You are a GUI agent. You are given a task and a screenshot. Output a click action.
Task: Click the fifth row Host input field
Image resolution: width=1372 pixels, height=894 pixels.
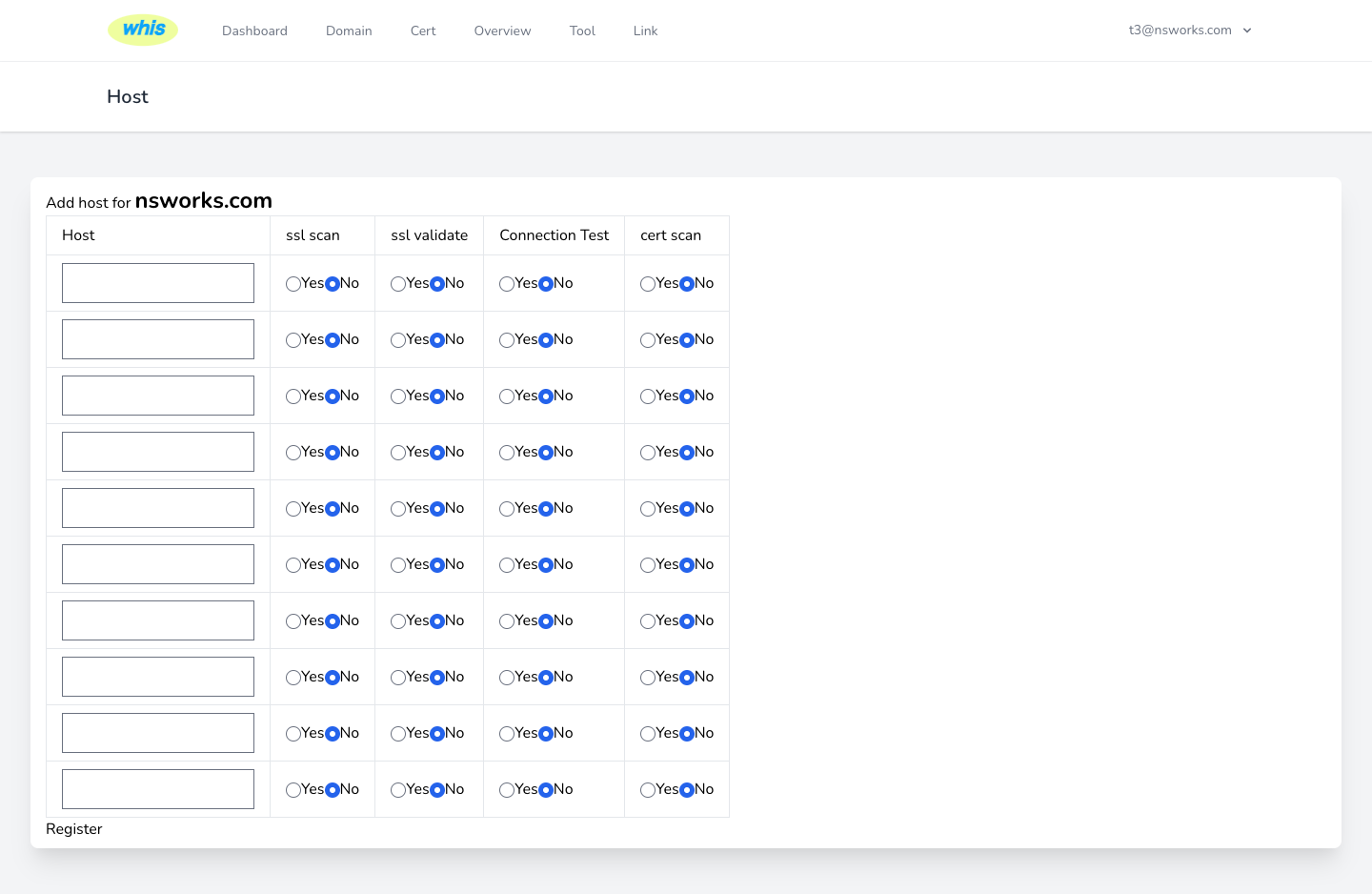(x=158, y=508)
